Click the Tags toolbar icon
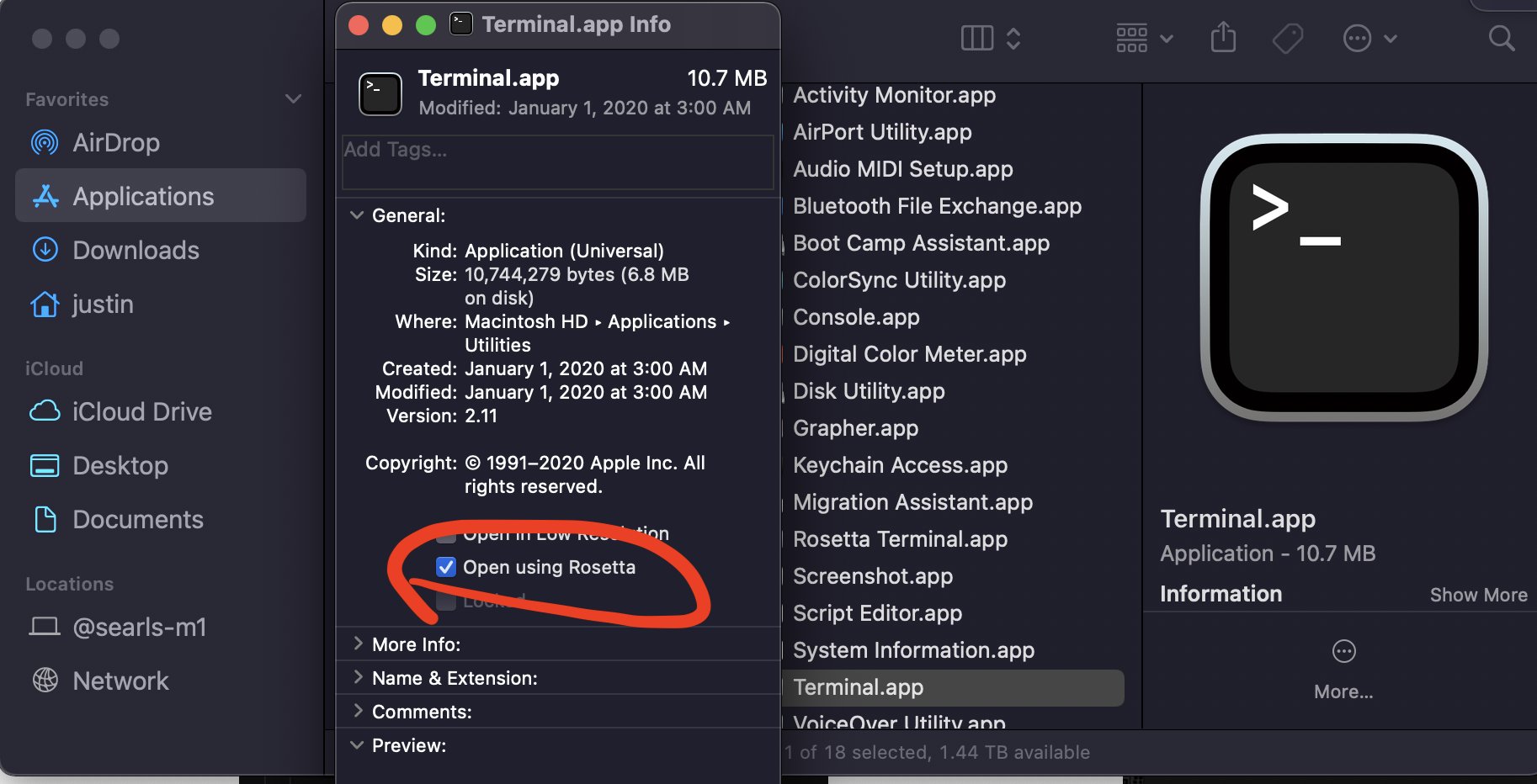 point(1288,39)
